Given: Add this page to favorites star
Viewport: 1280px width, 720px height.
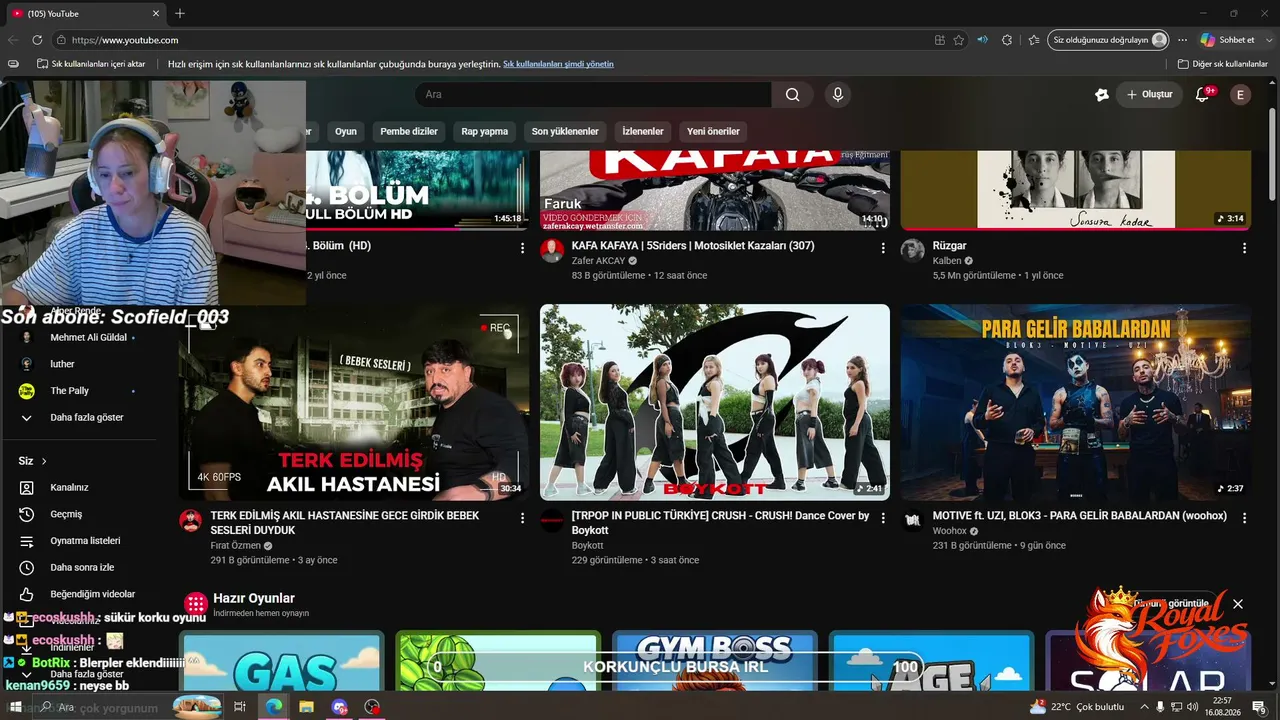Looking at the screenshot, I should (x=959, y=40).
